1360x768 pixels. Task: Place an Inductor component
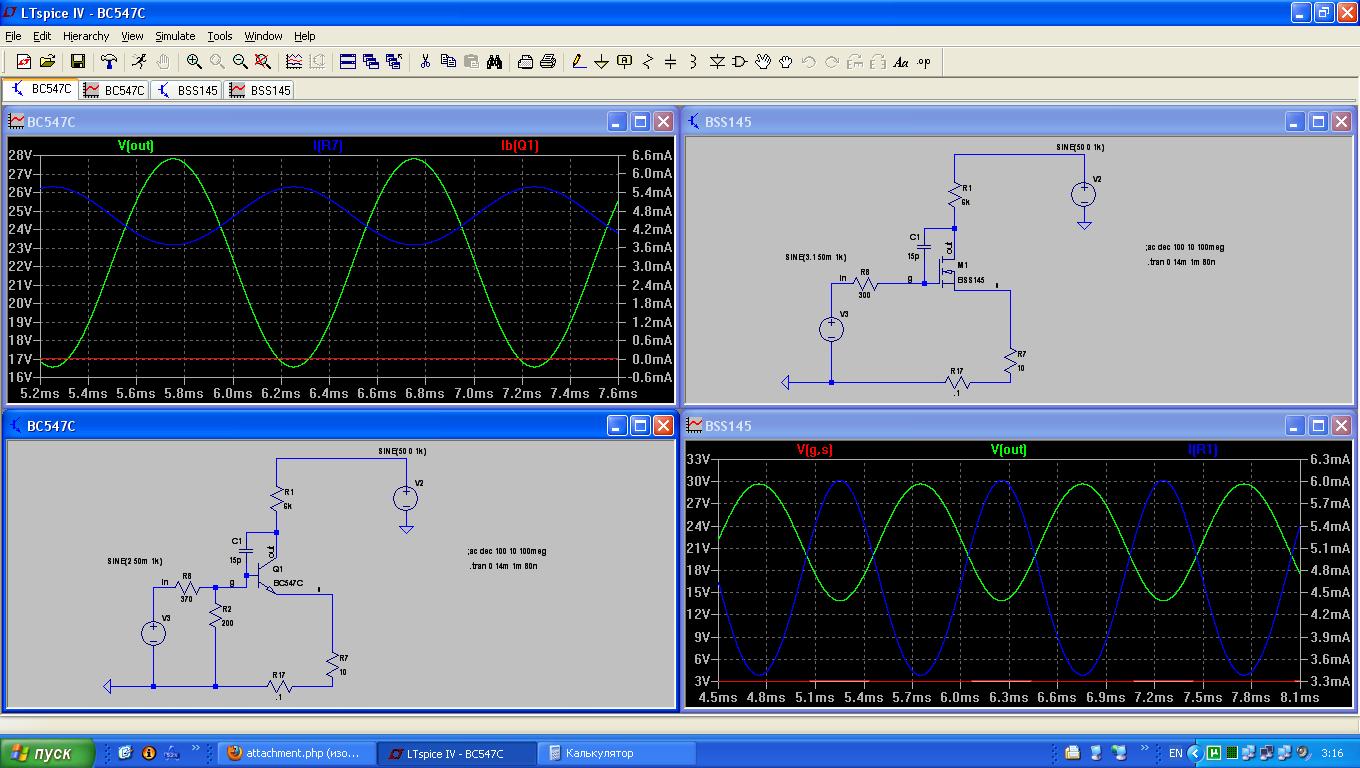coord(693,62)
